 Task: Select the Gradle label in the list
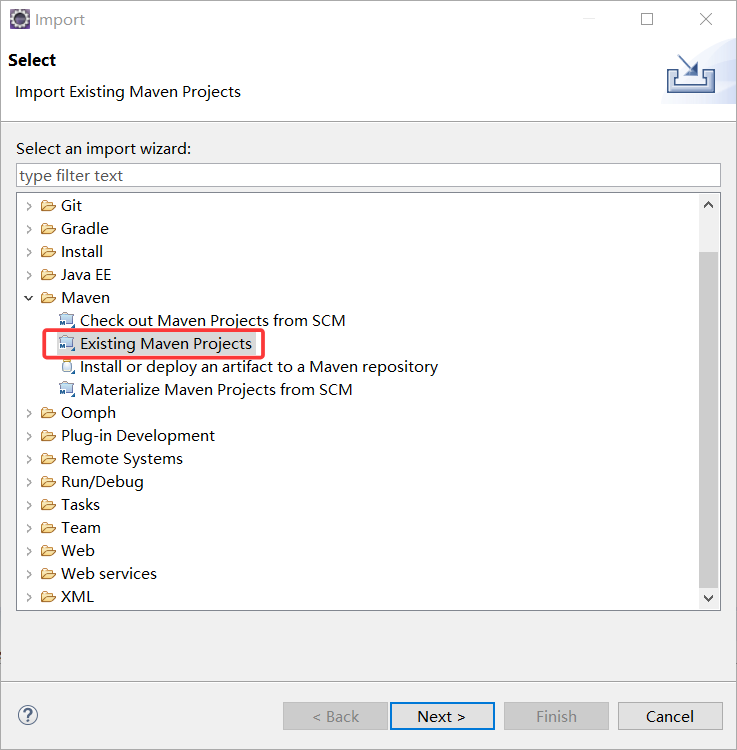(85, 229)
